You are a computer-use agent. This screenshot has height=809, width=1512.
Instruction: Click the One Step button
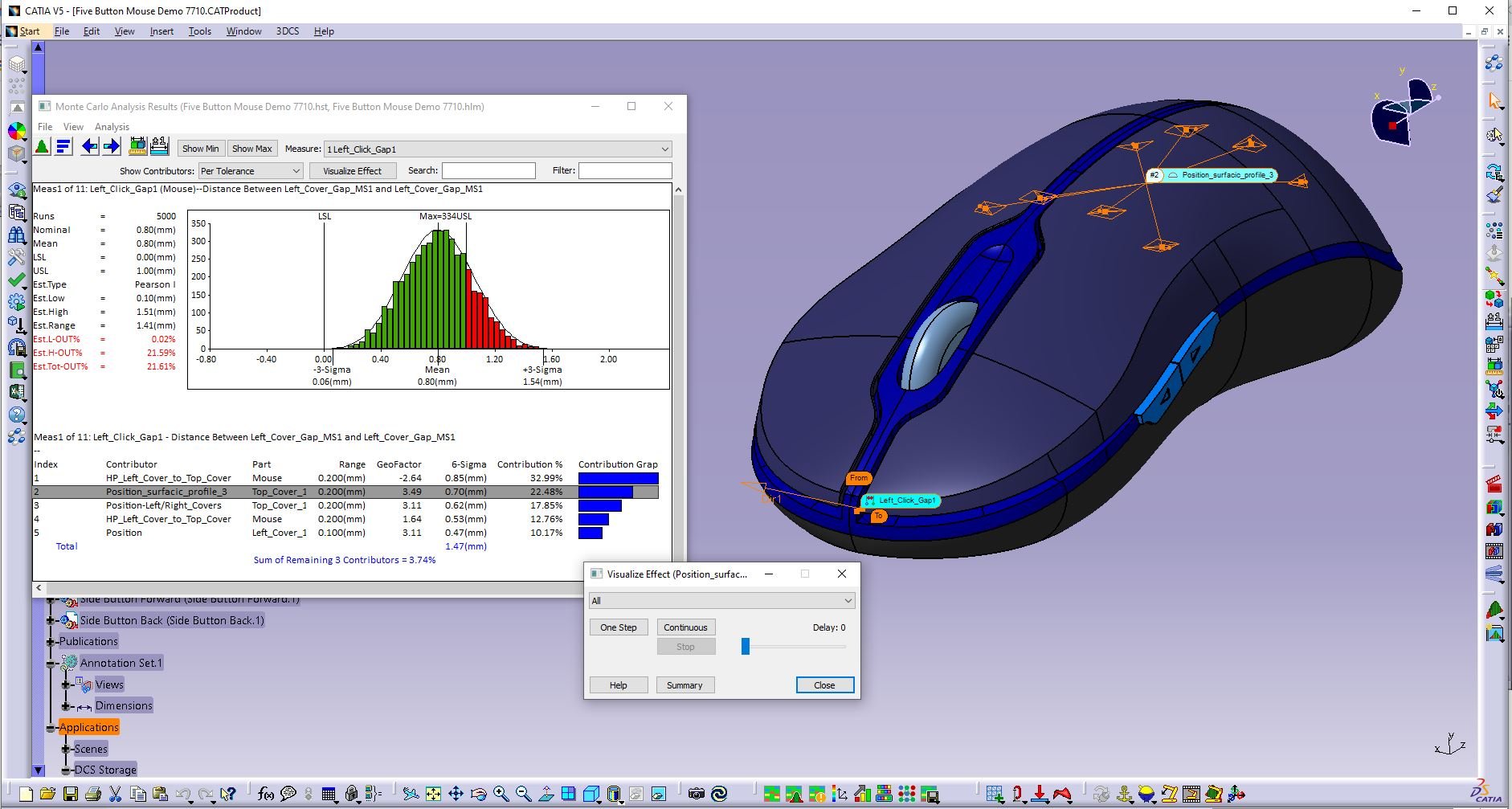tap(618, 627)
